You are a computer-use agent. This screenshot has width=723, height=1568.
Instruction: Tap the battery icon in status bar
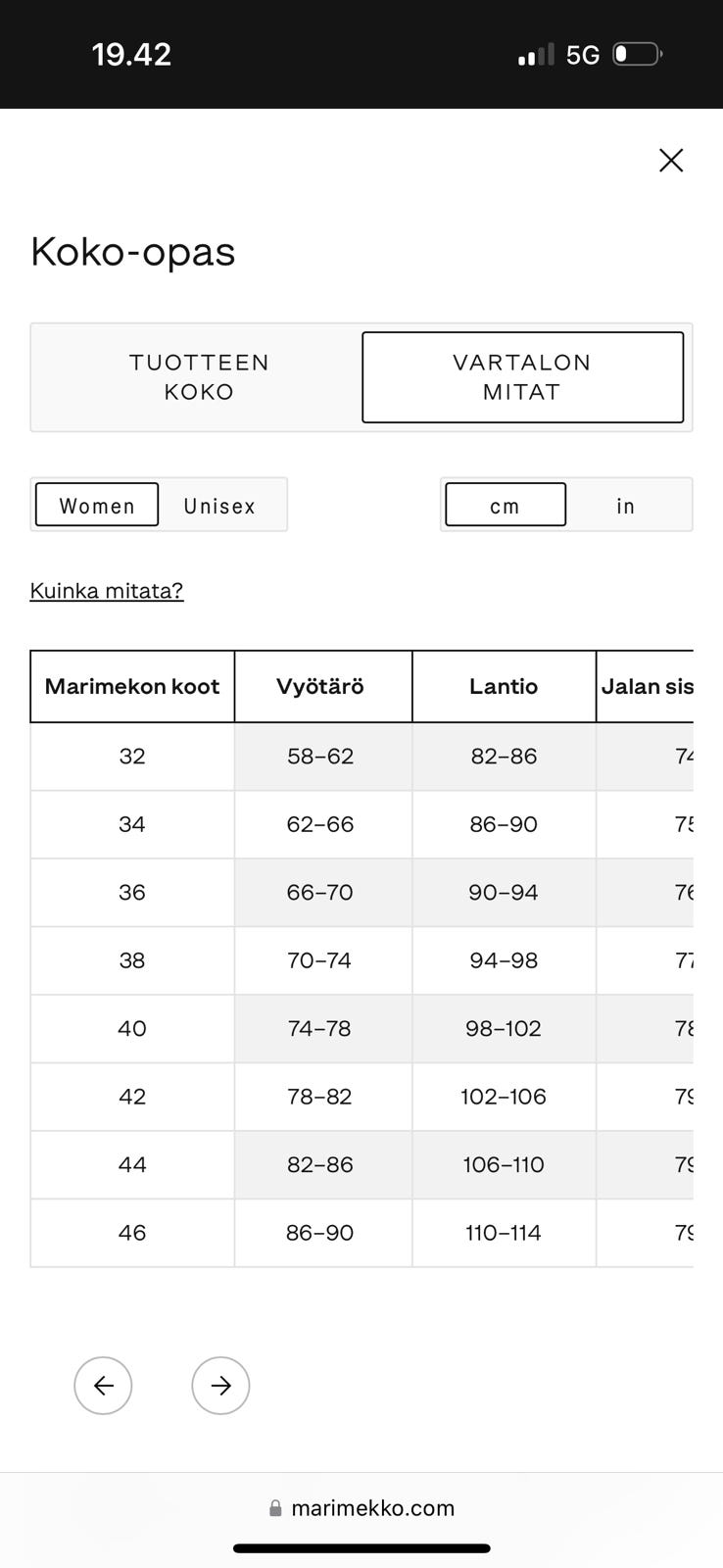click(x=637, y=54)
